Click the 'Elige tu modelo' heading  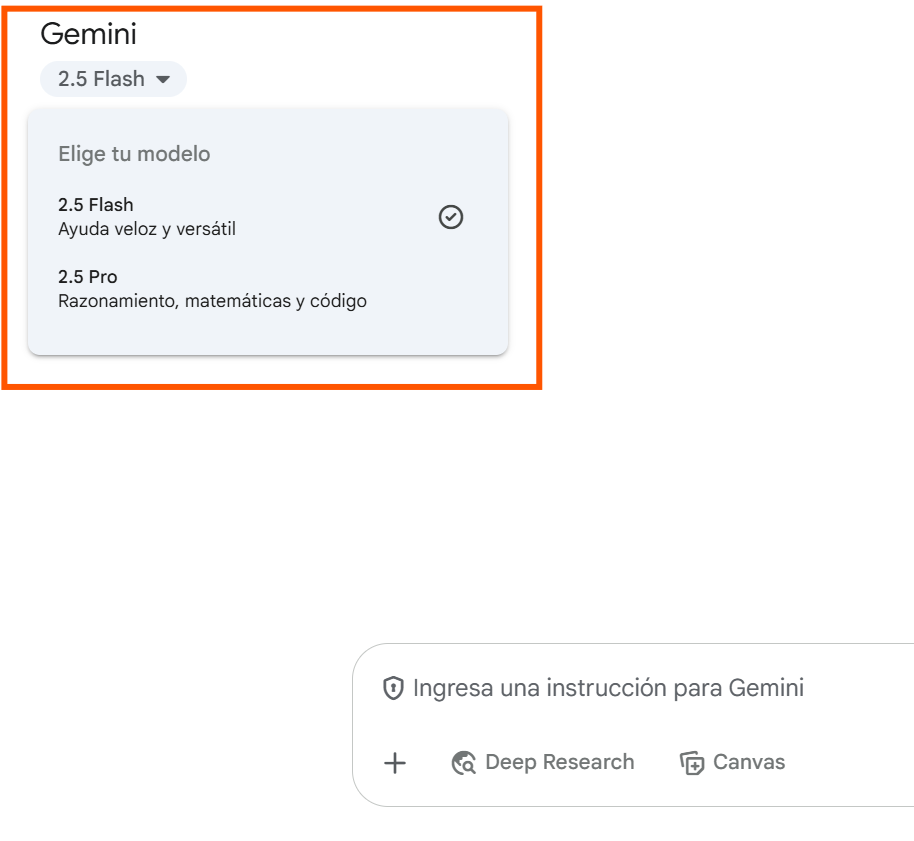click(x=134, y=154)
